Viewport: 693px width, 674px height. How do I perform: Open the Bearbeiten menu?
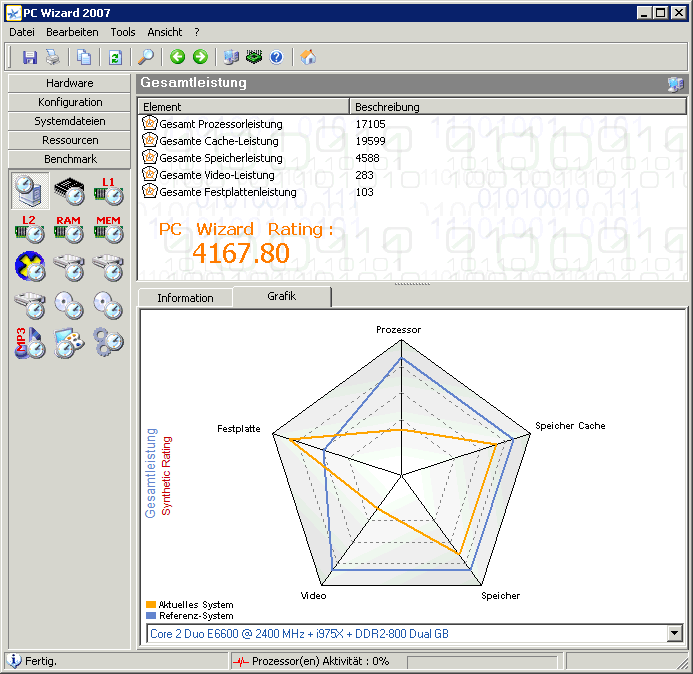pos(72,32)
